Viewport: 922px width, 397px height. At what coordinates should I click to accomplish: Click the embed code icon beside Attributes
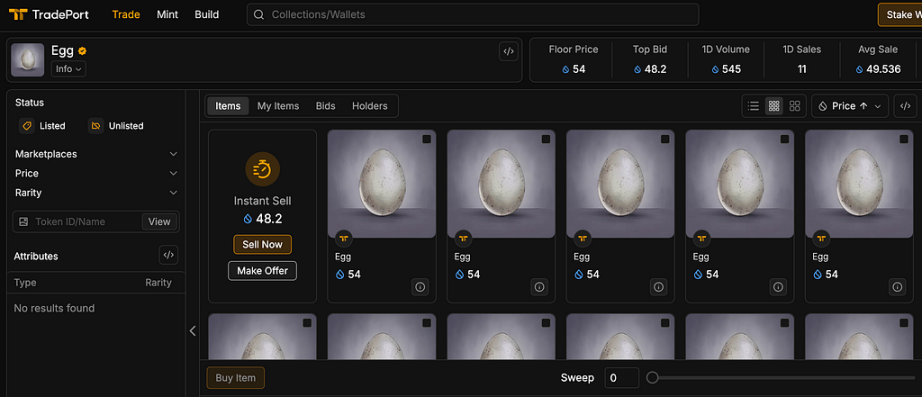click(x=169, y=255)
